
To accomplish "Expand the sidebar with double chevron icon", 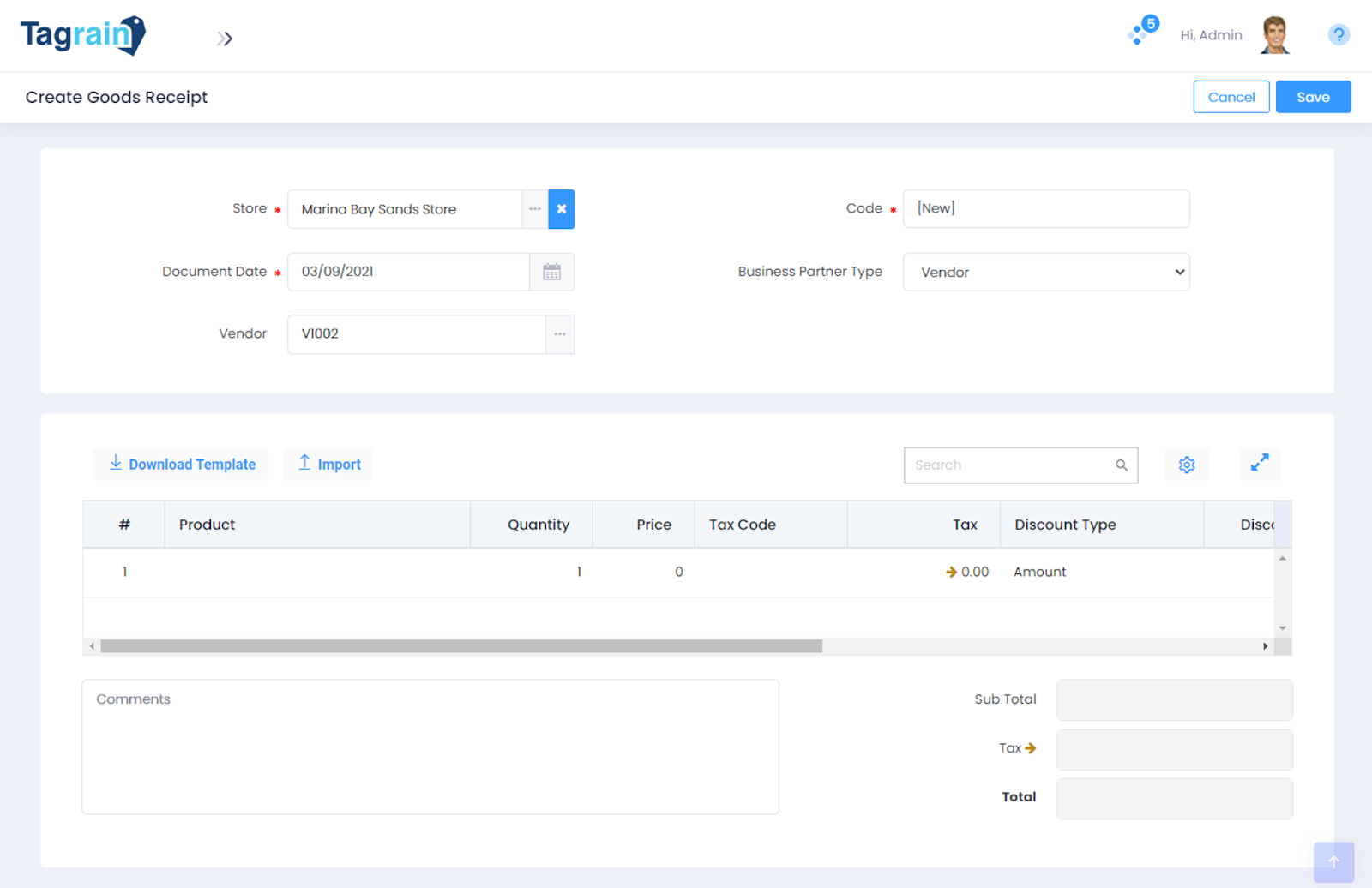I will tap(225, 39).
